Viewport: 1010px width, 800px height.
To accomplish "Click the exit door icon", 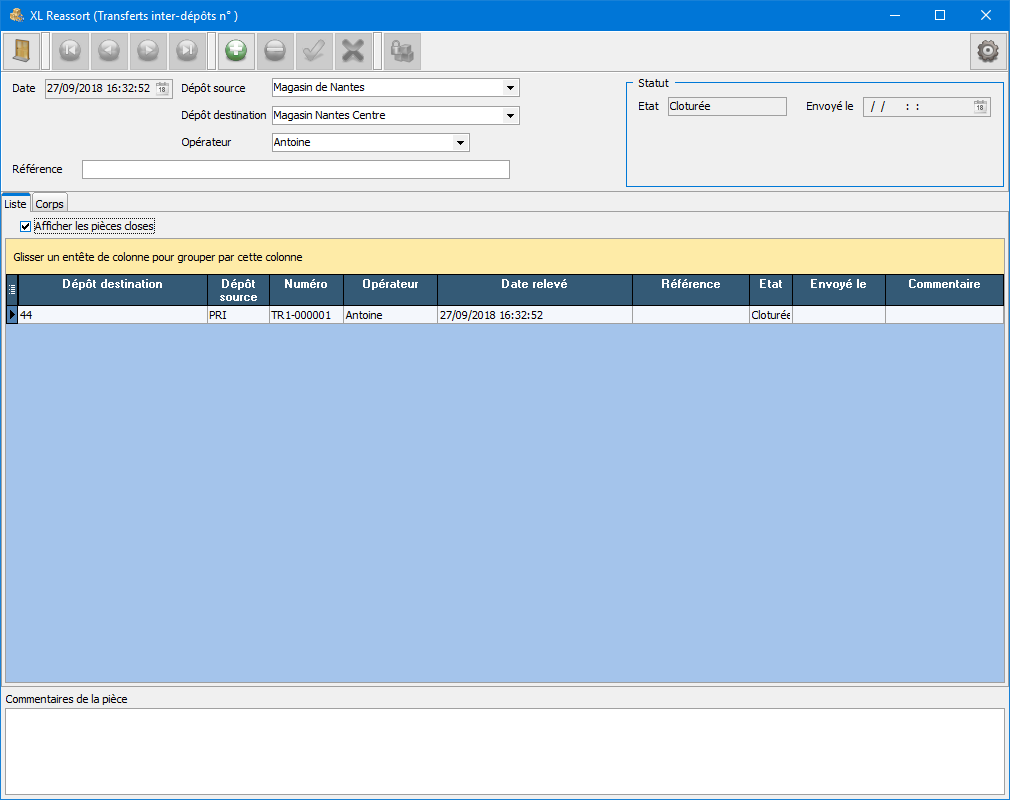I will click(x=22, y=51).
